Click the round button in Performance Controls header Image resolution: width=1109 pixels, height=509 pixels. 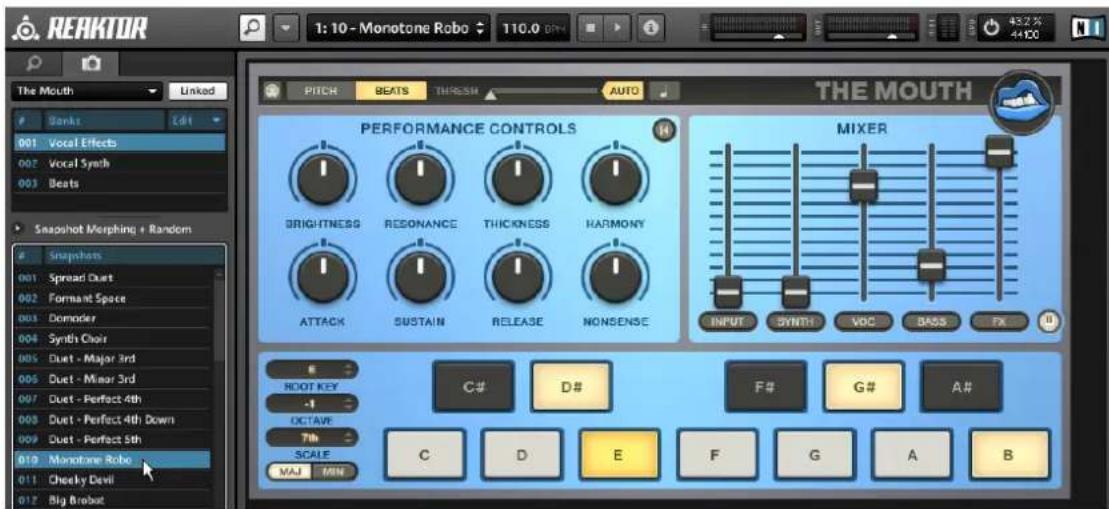coord(664,130)
